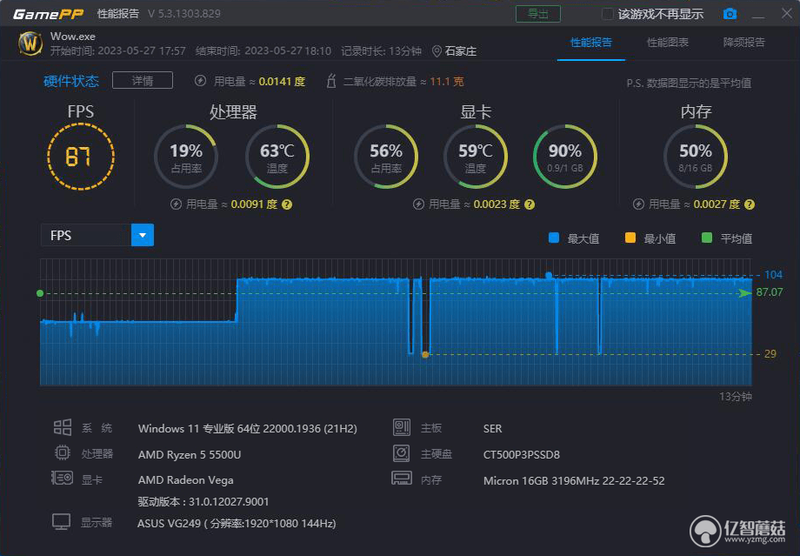
Task: Click the camera screenshot icon
Action: (730, 14)
